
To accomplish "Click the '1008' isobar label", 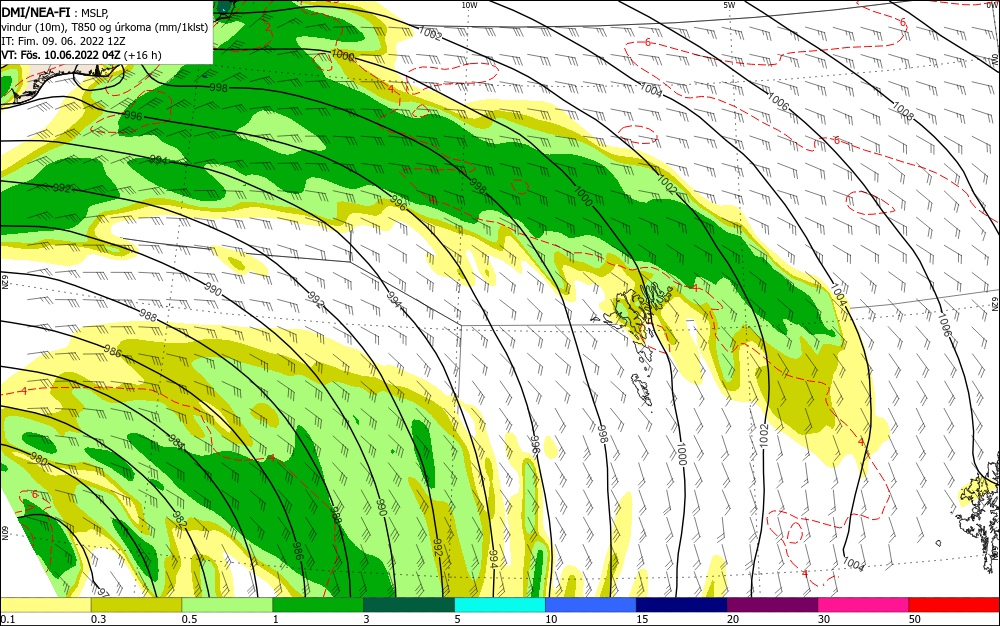I will click(x=903, y=112).
